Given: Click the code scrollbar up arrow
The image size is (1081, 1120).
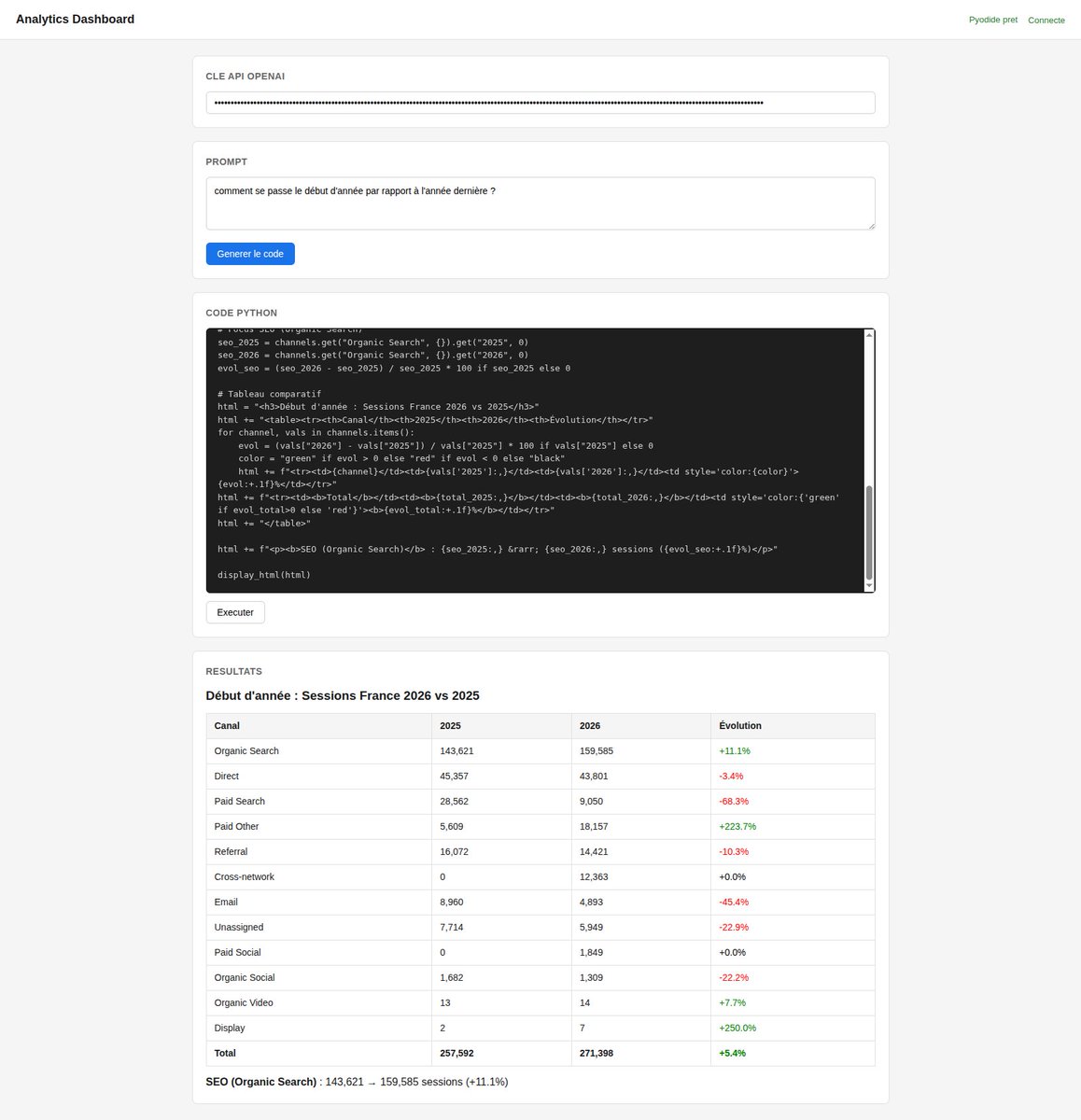Looking at the screenshot, I should [x=870, y=334].
